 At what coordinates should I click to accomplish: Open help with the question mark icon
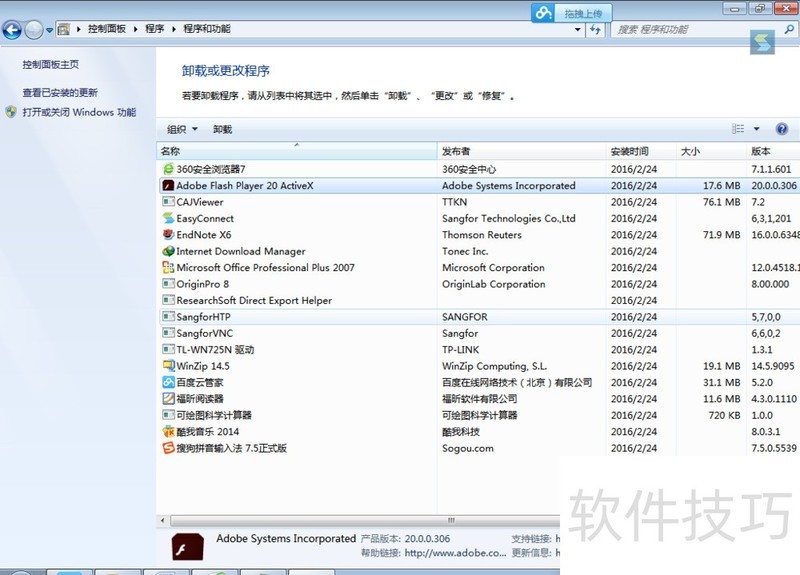782,129
